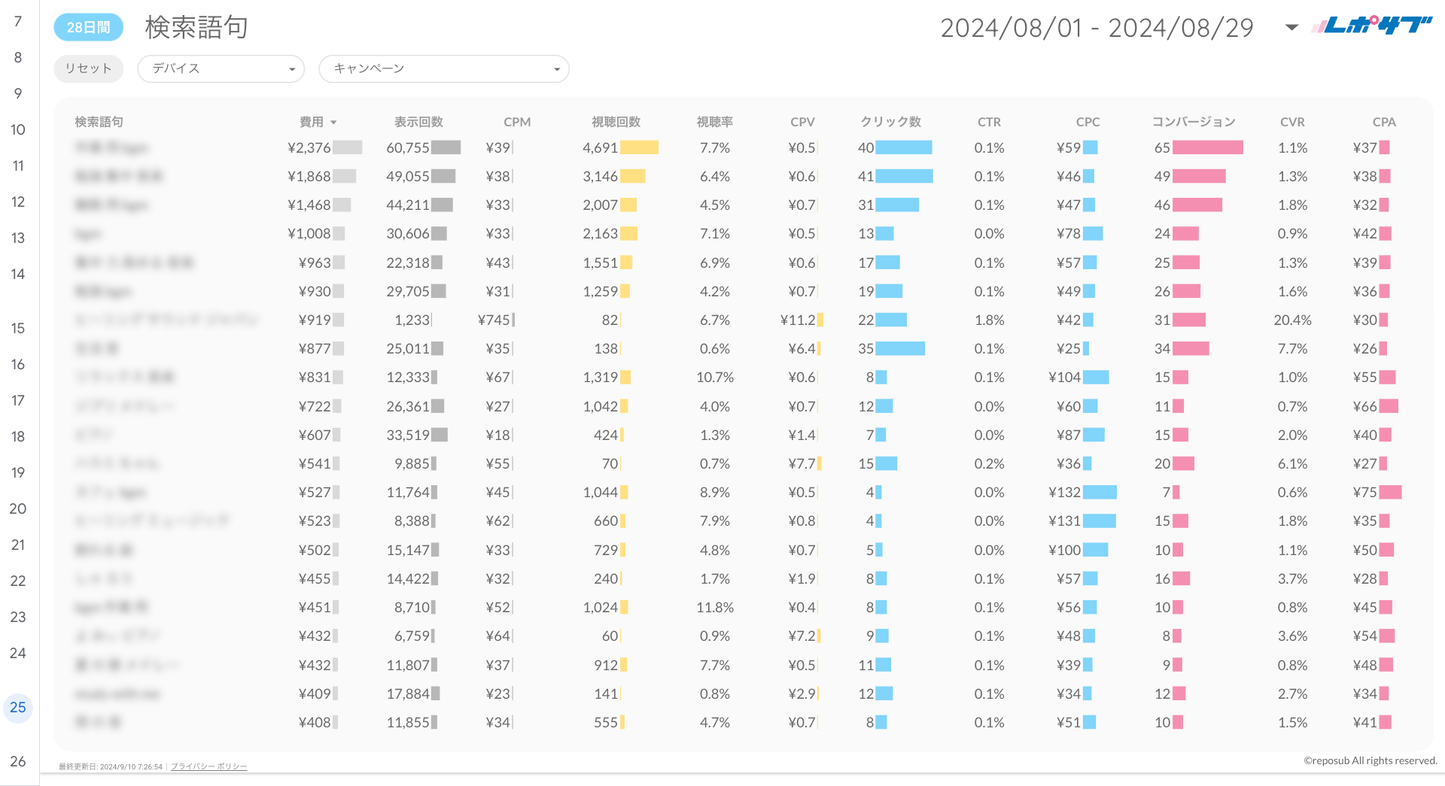This screenshot has height=786, width=1445.
Task: Sort by the コンバージョン column header
Action: pos(1194,122)
